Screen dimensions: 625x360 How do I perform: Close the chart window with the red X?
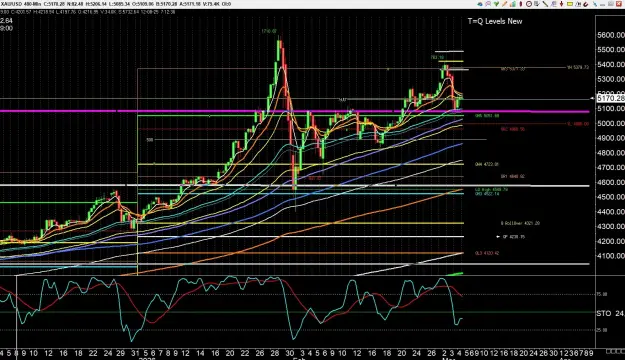[x=619, y=4]
